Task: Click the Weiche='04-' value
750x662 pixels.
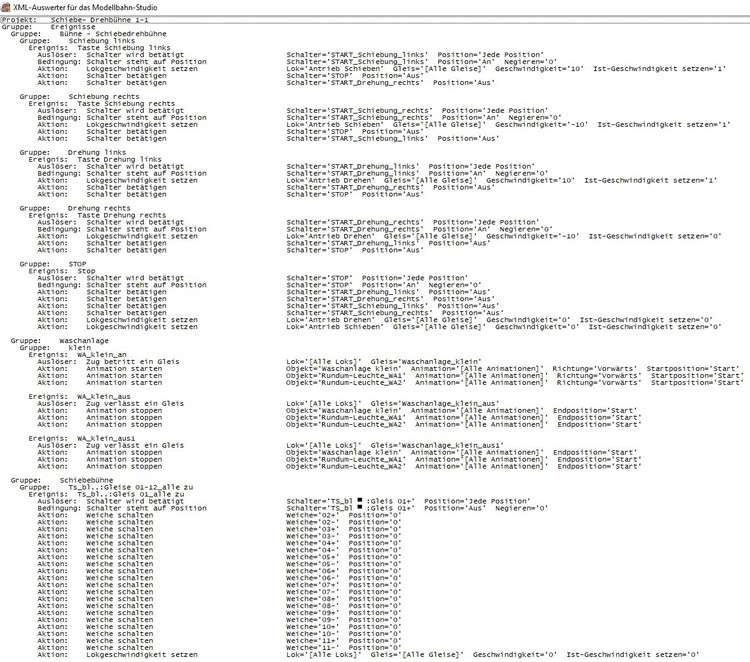Action: click(x=312, y=550)
